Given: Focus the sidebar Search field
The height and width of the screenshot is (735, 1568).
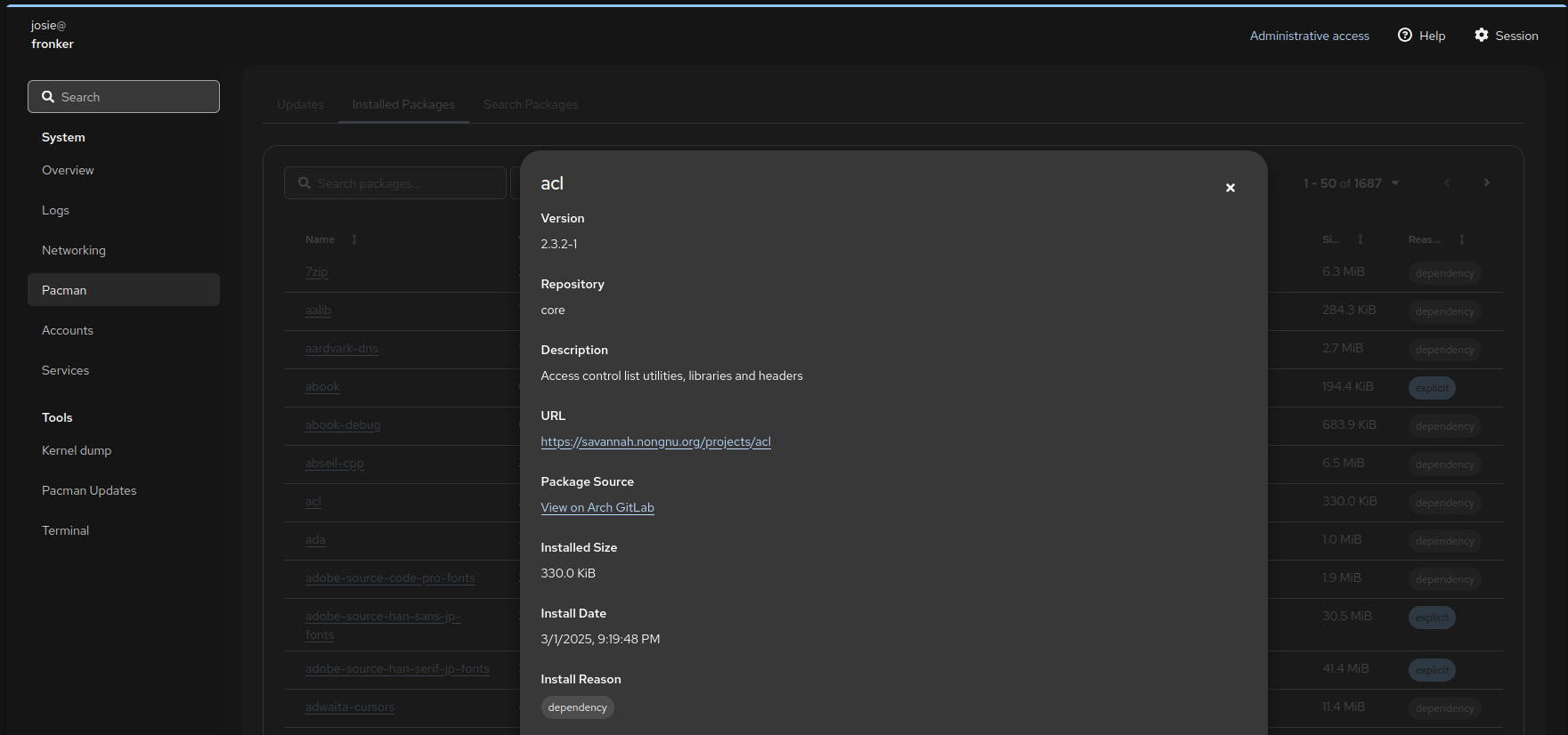Looking at the screenshot, I should (x=124, y=97).
